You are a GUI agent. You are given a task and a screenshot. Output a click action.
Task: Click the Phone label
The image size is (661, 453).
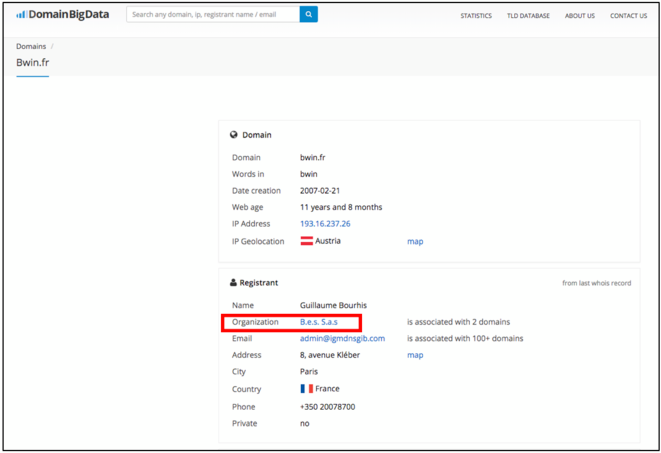[244, 407]
